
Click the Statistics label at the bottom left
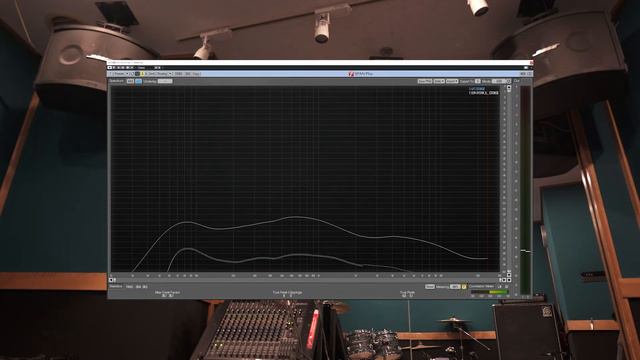point(116,287)
